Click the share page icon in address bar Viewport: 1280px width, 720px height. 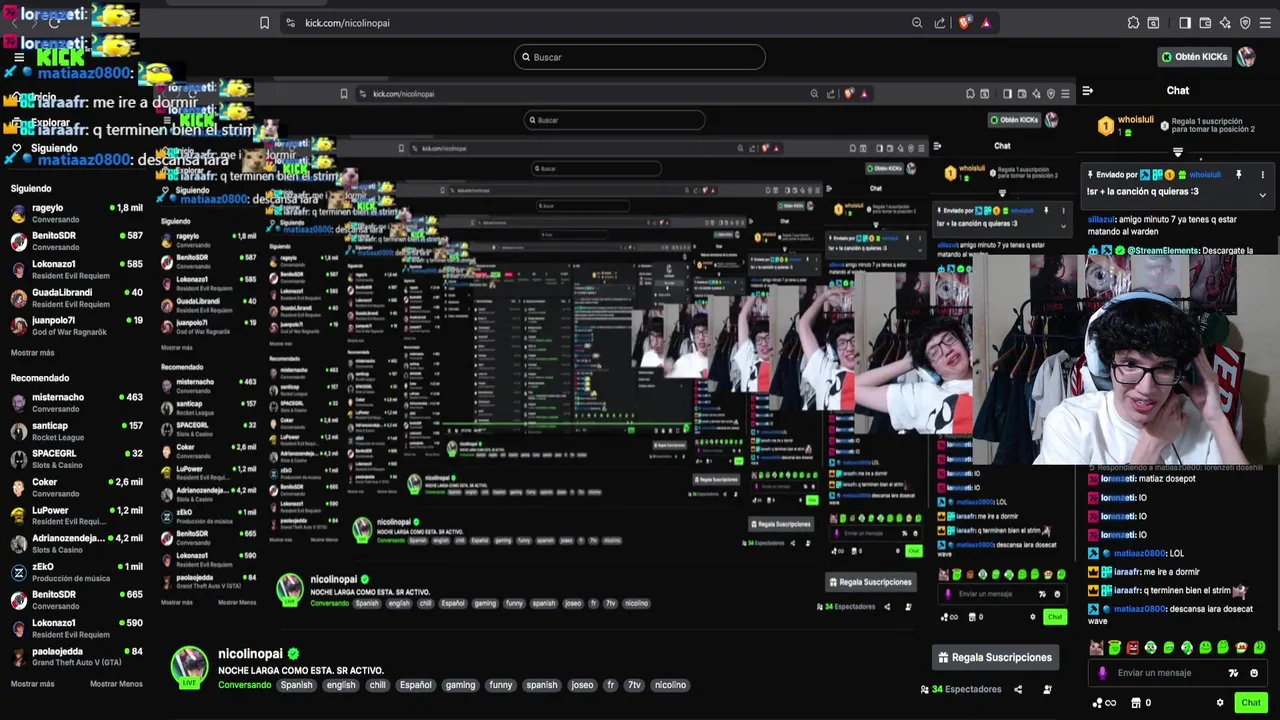coord(940,23)
